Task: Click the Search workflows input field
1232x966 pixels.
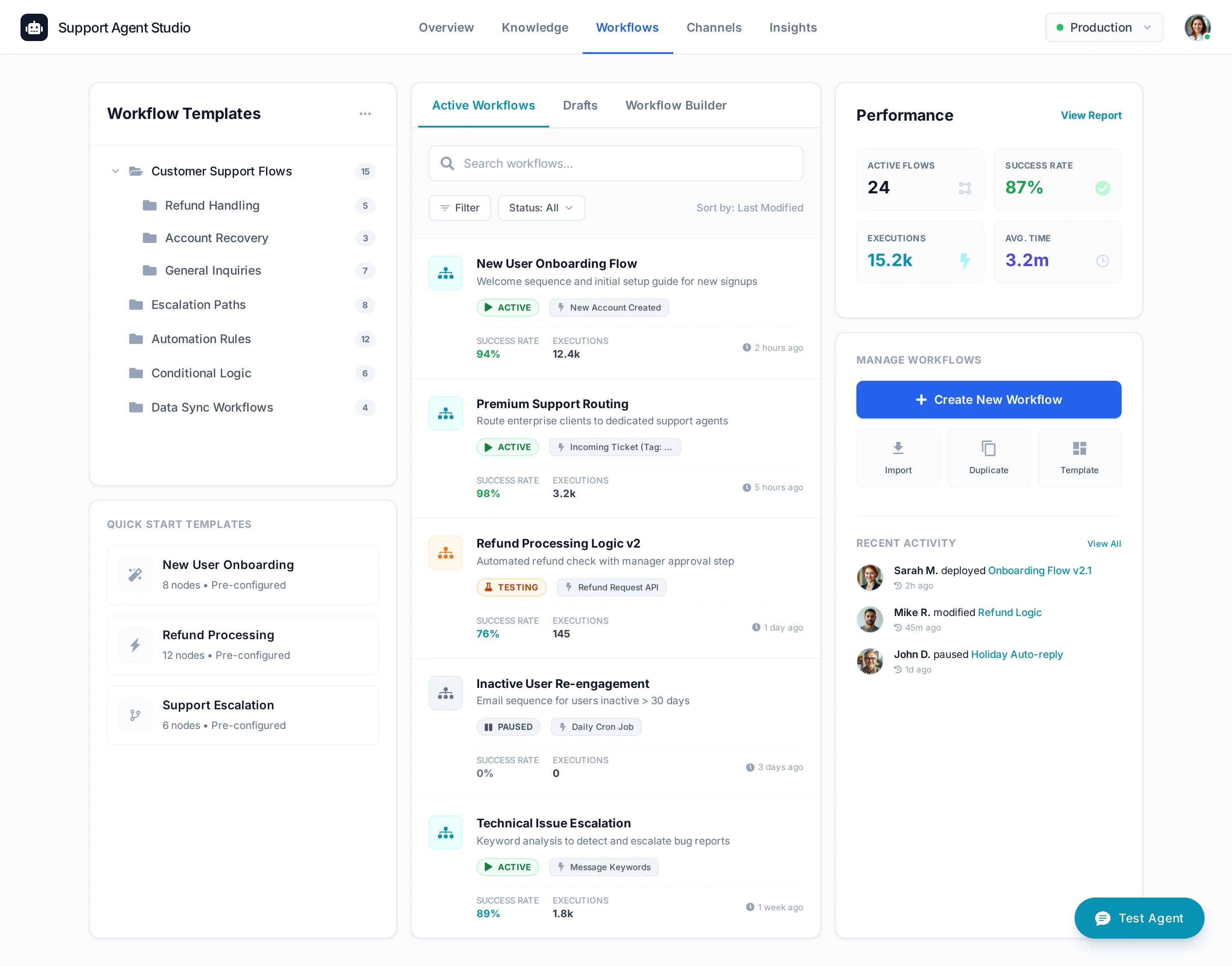Action: pos(615,163)
